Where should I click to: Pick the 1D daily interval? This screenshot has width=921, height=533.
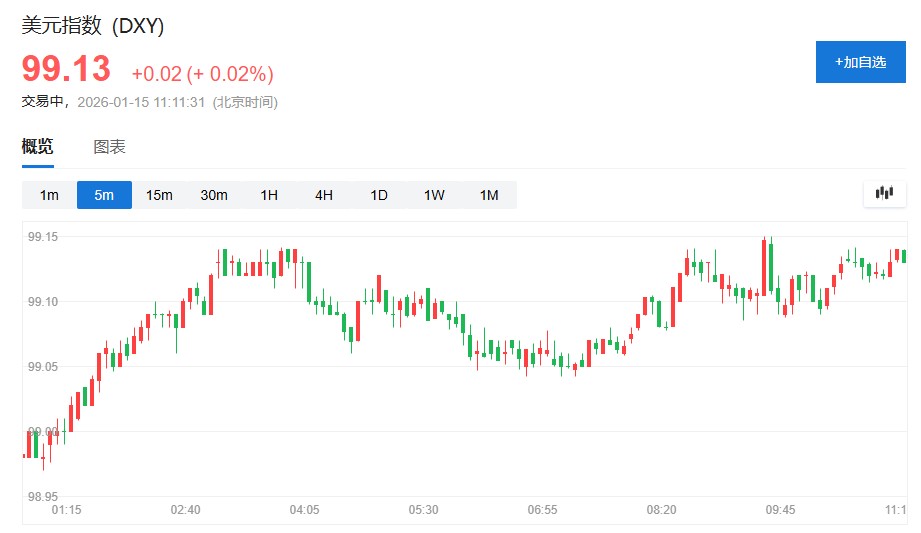click(x=379, y=195)
